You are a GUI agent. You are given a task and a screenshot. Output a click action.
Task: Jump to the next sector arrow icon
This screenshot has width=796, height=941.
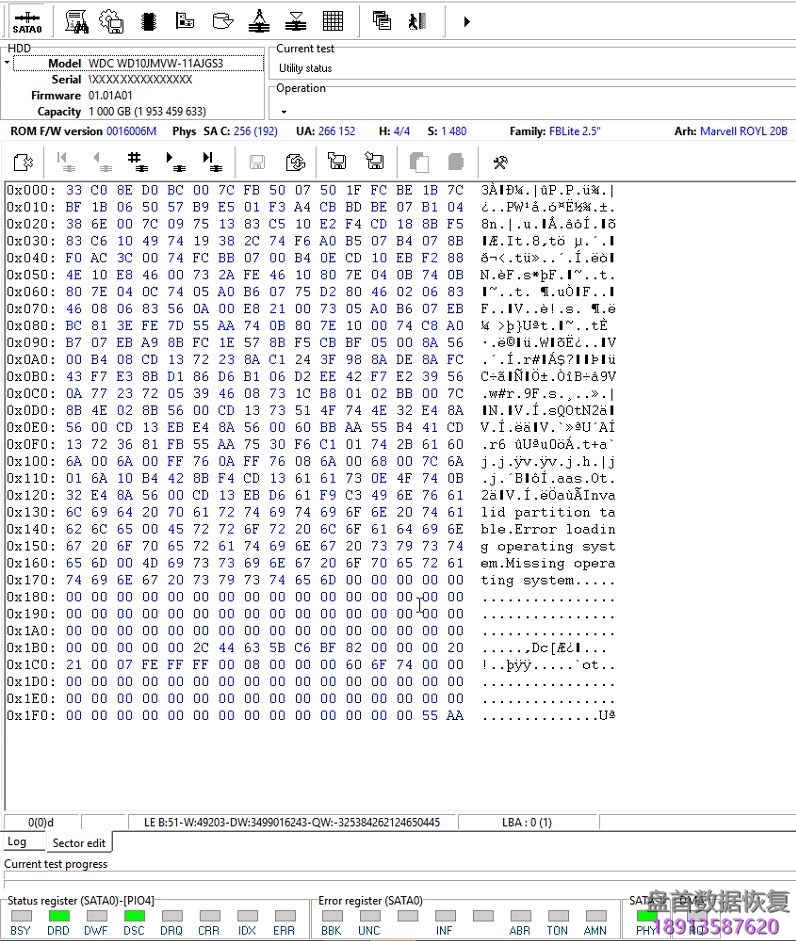coord(175,162)
